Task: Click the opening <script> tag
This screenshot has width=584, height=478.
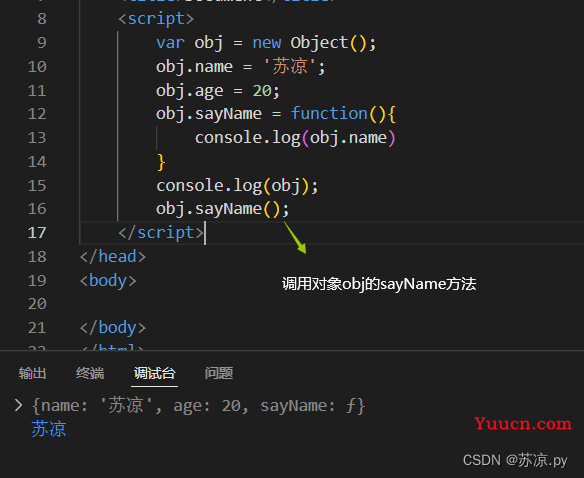Action: [156, 19]
